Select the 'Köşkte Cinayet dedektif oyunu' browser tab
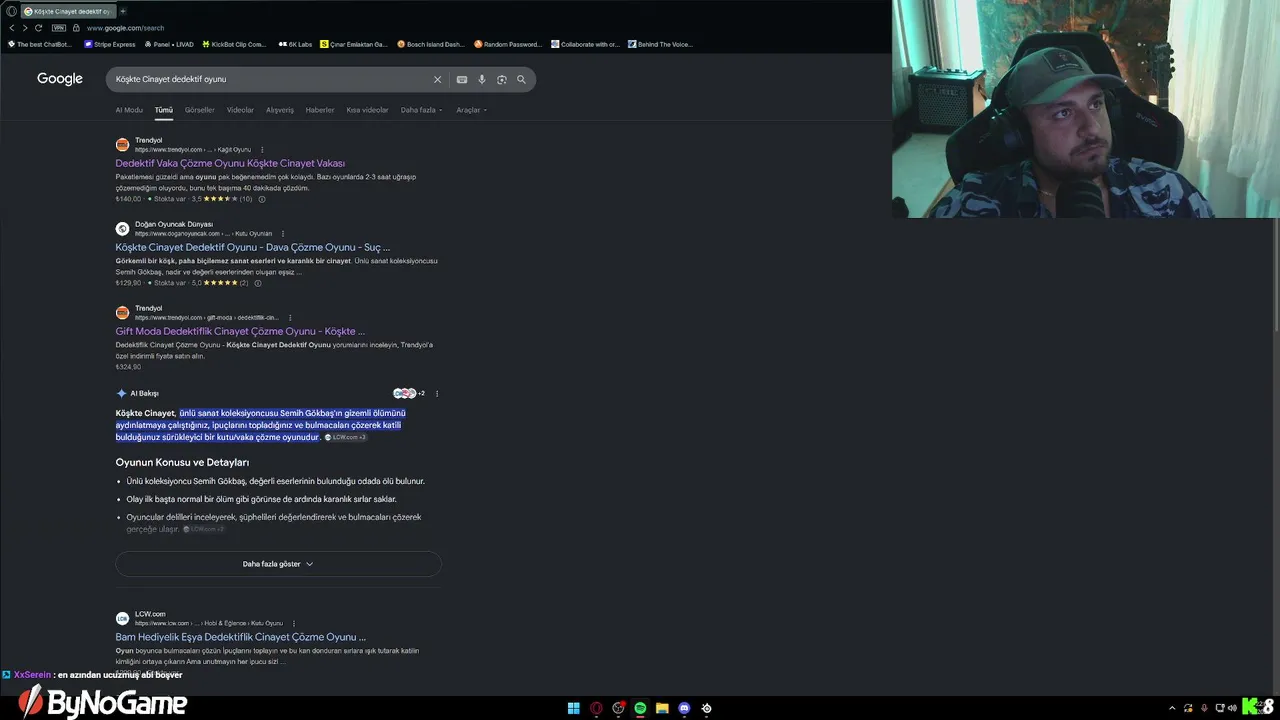The image size is (1280, 720). point(68,11)
